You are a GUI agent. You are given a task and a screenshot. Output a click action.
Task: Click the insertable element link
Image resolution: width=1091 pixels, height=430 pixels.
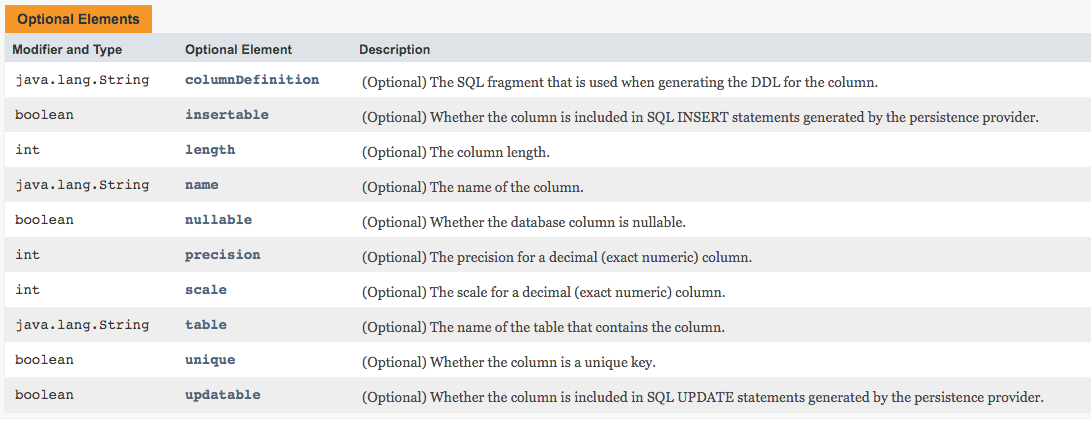227,115
